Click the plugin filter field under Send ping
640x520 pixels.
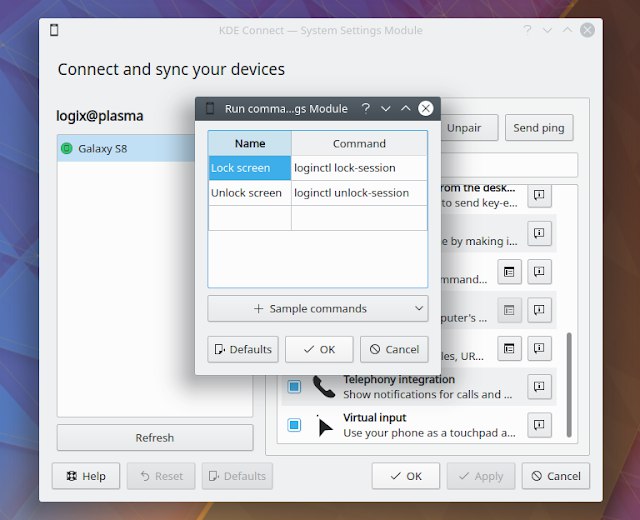pos(509,165)
